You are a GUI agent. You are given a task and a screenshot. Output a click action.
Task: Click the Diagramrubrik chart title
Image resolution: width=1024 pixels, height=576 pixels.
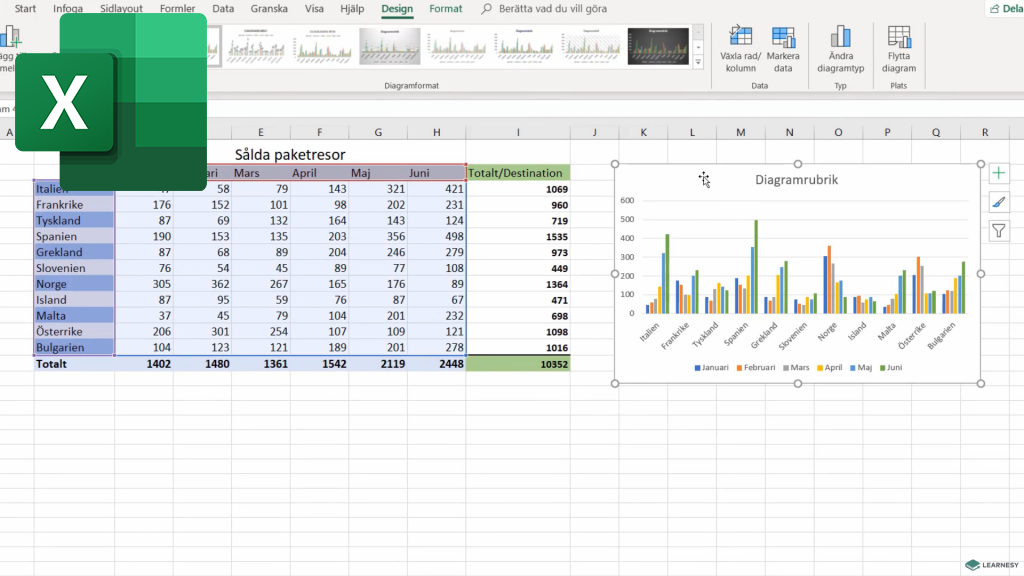(796, 180)
